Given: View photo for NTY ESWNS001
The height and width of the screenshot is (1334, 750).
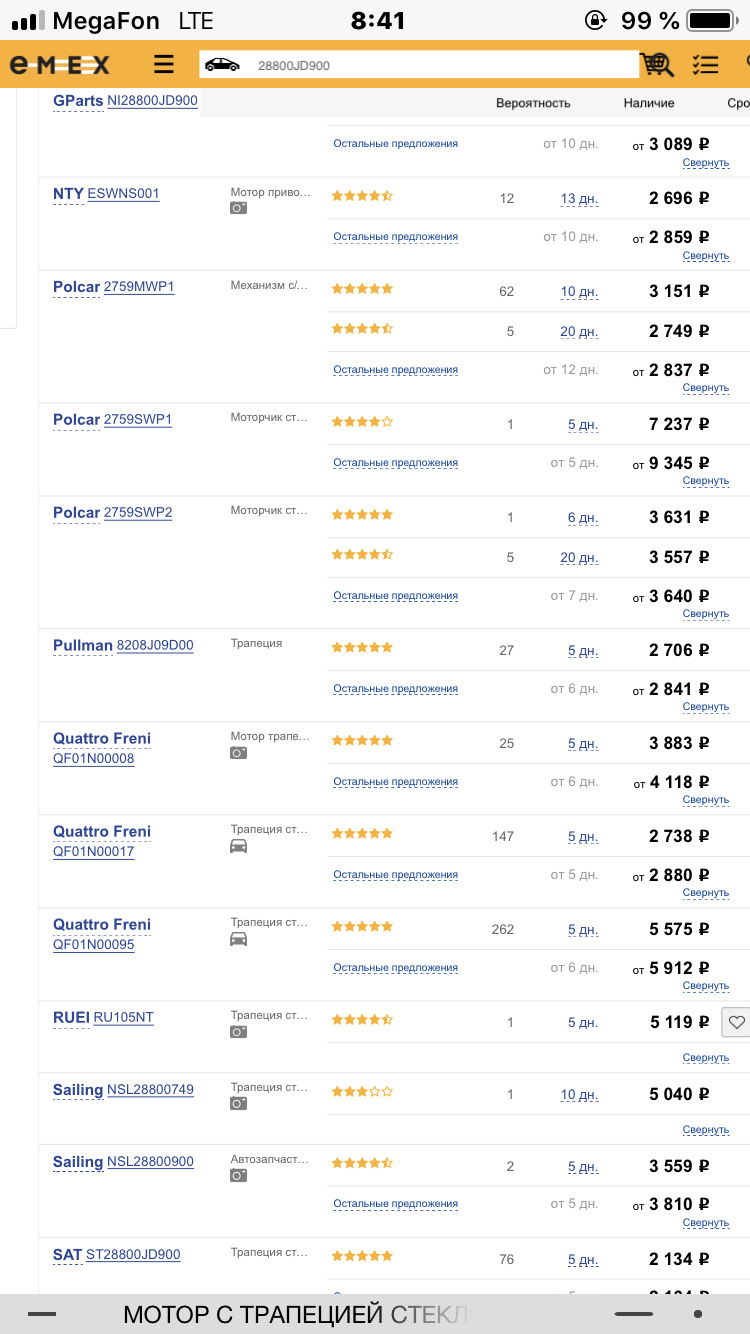Looking at the screenshot, I should [x=238, y=208].
